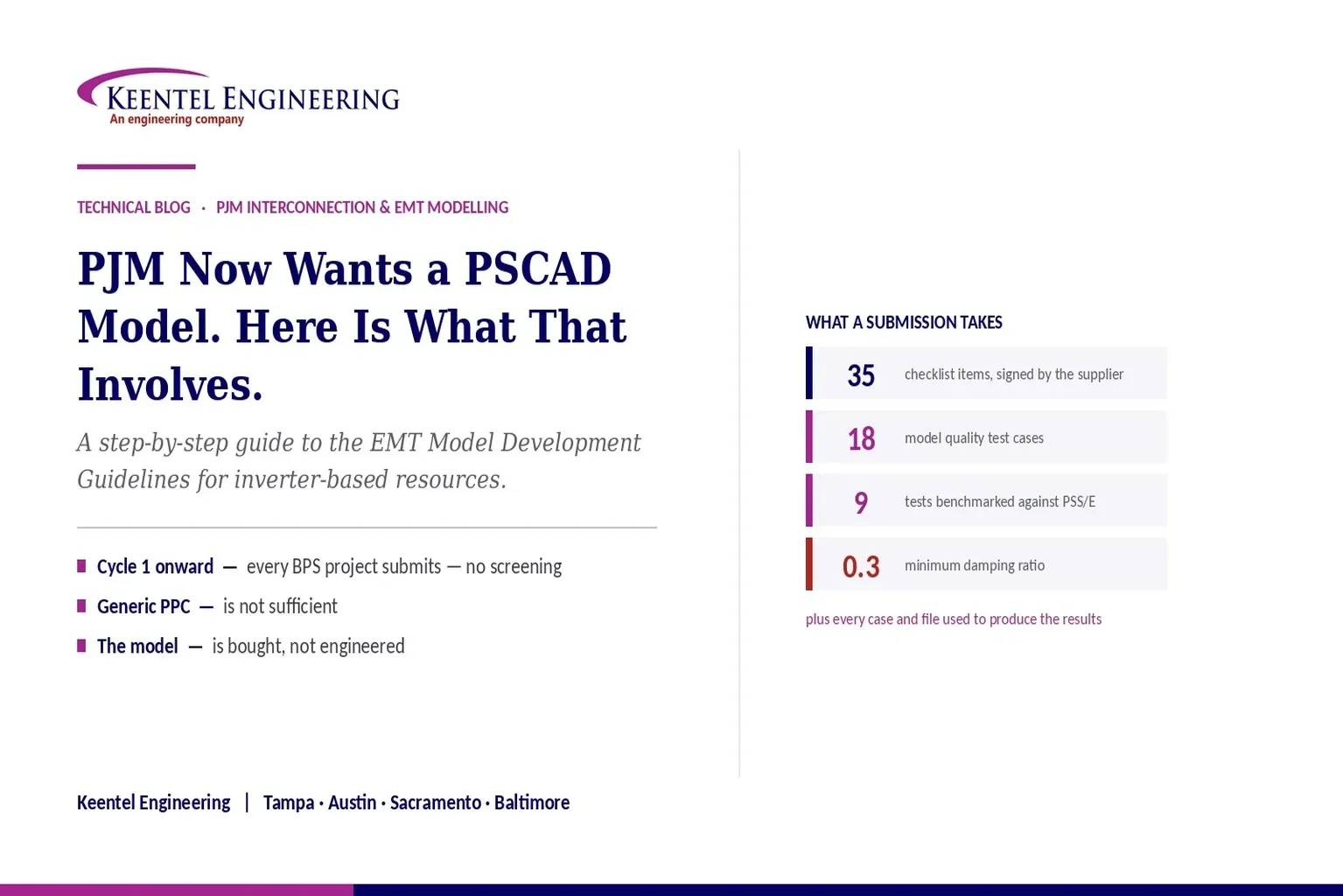This screenshot has width=1343, height=896.
Task: Click the number 18 stat
Action: click(861, 438)
